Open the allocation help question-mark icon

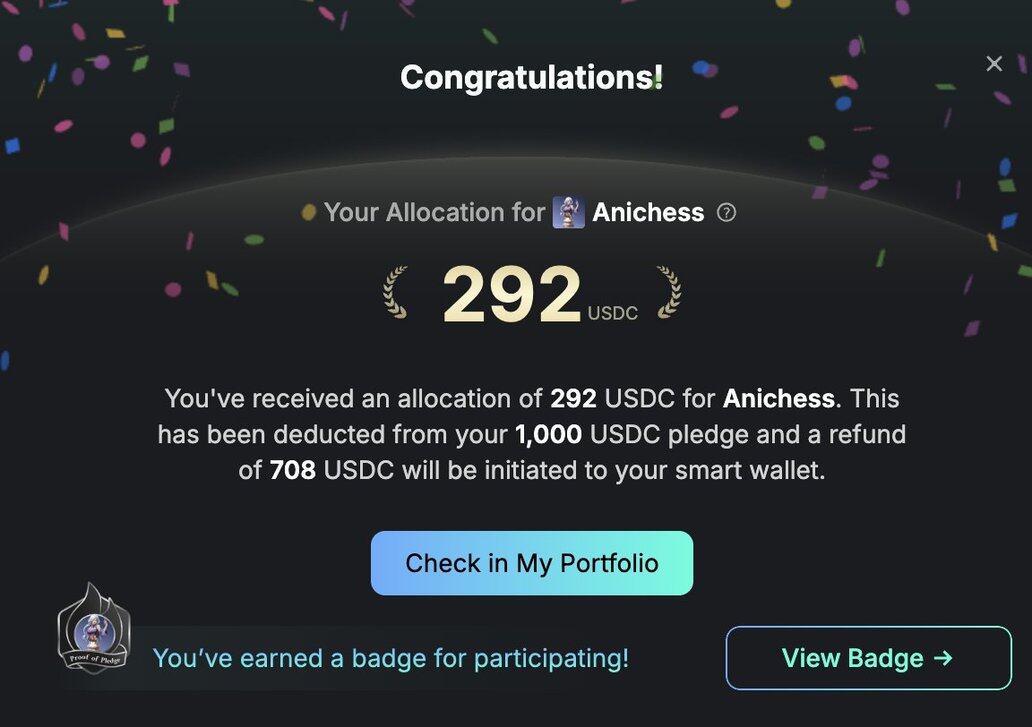click(x=727, y=212)
